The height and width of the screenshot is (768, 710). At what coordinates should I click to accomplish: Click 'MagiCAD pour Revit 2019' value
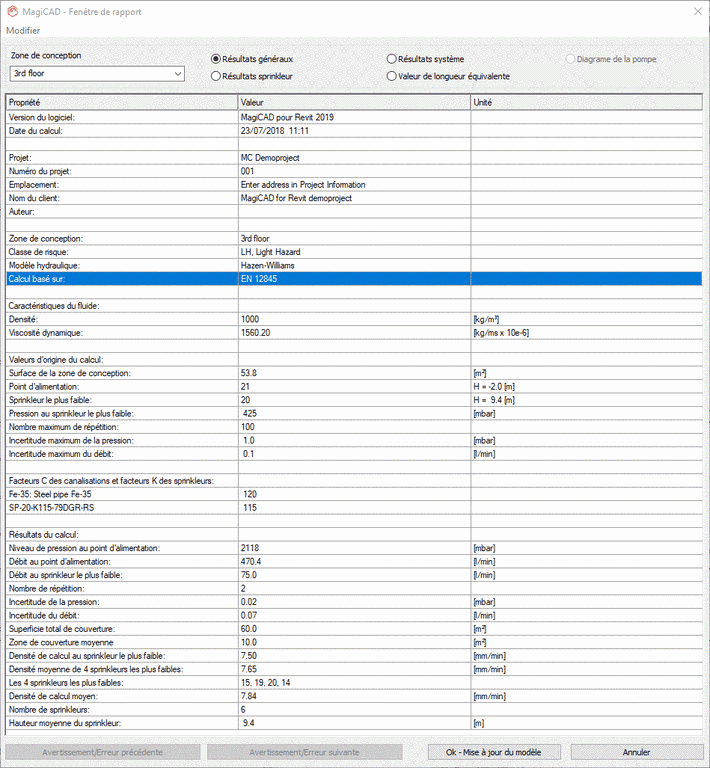[287, 118]
